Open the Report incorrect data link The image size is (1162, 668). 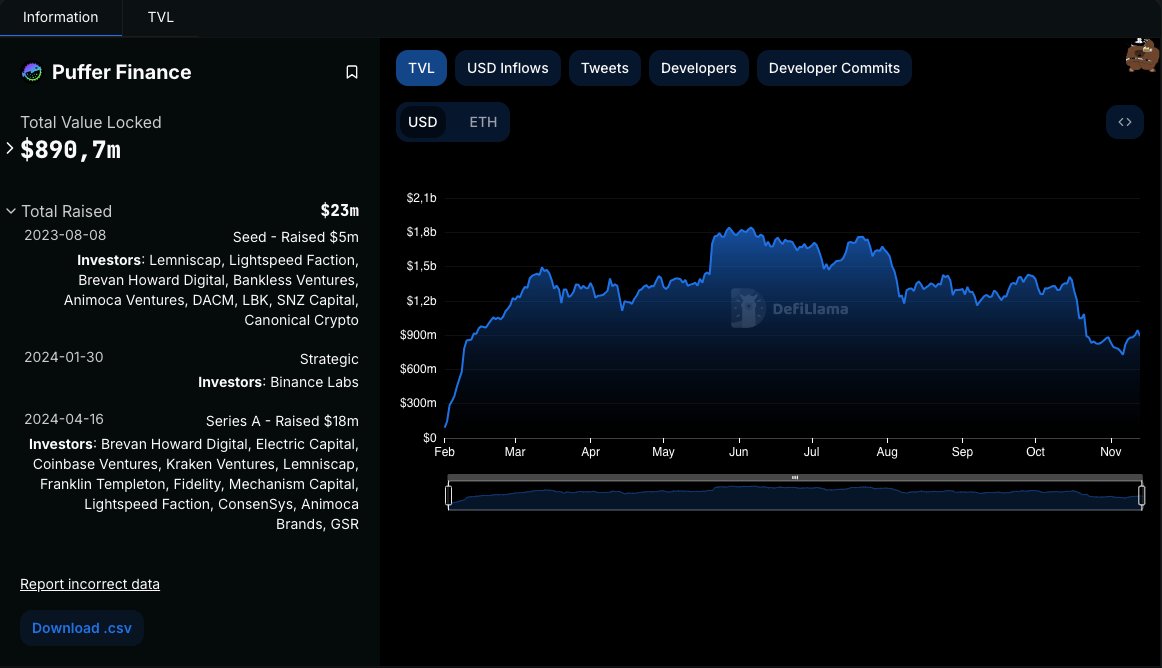click(x=90, y=584)
